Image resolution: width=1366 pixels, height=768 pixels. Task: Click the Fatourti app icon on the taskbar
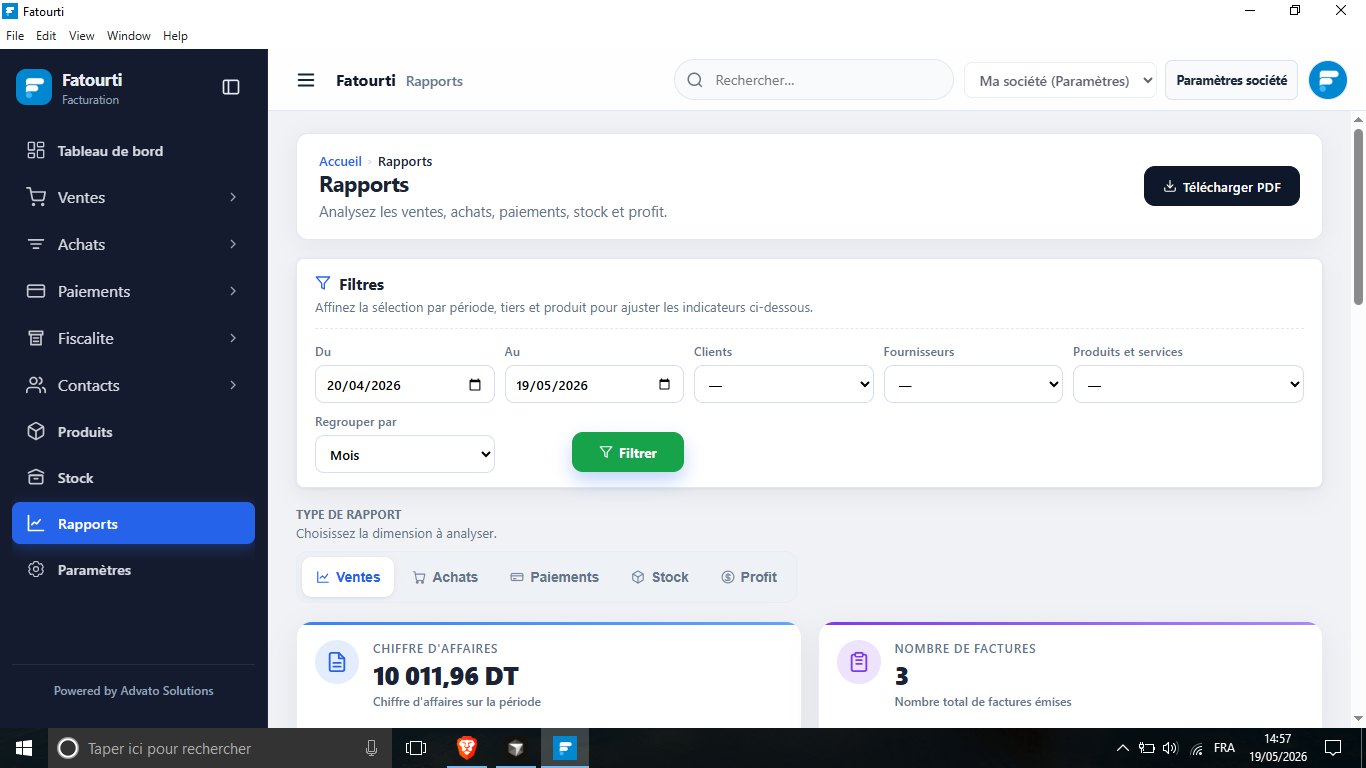pyautogui.click(x=565, y=748)
